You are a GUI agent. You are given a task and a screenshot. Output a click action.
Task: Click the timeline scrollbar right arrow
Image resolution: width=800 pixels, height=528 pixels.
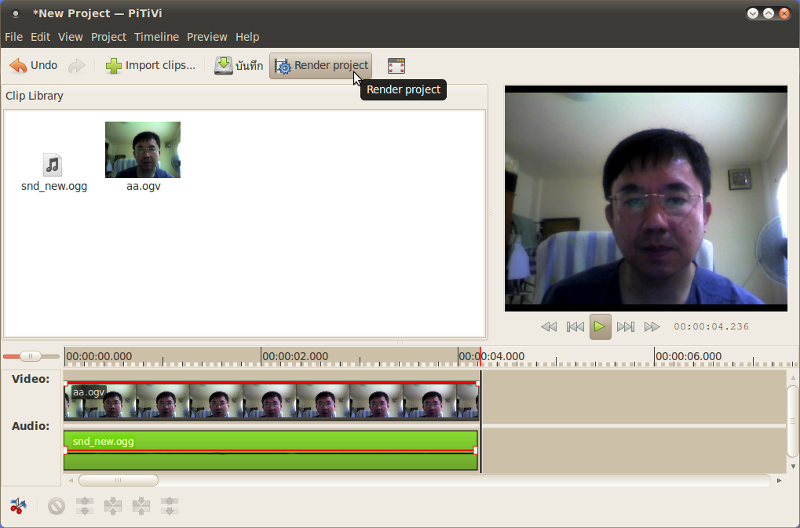(x=779, y=480)
